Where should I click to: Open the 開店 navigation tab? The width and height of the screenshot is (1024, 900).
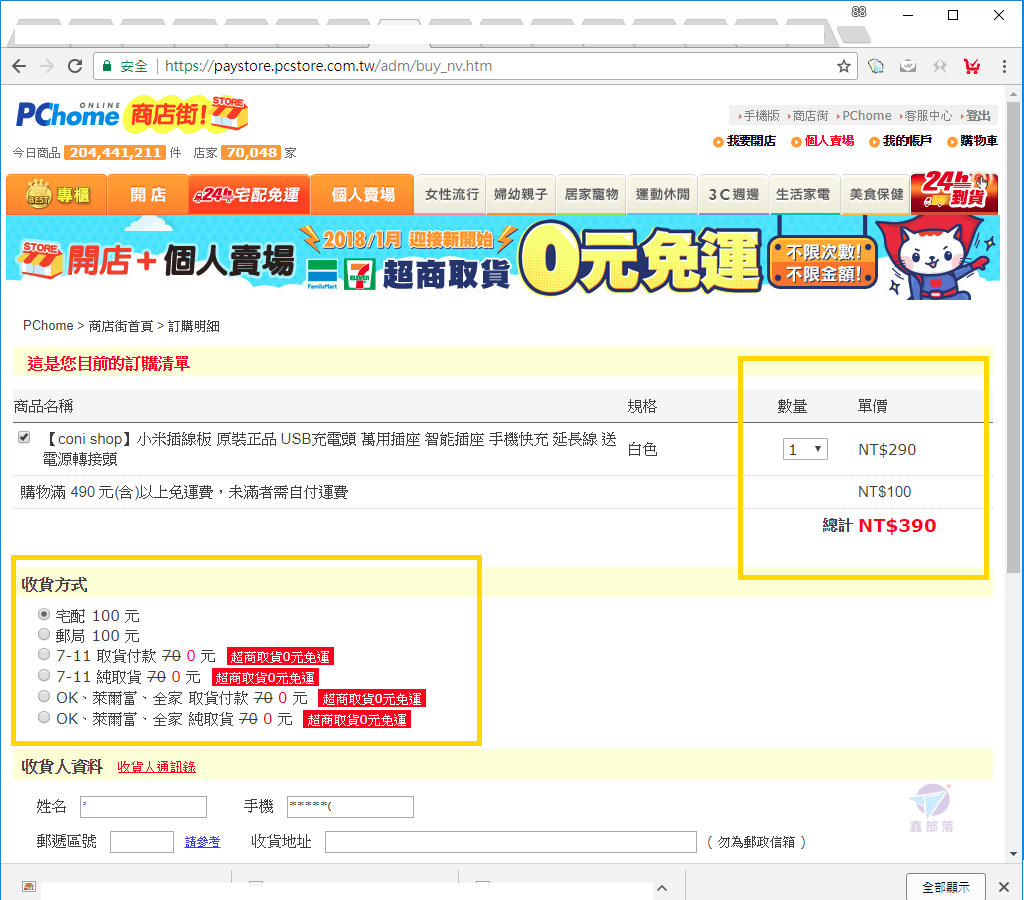click(148, 195)
